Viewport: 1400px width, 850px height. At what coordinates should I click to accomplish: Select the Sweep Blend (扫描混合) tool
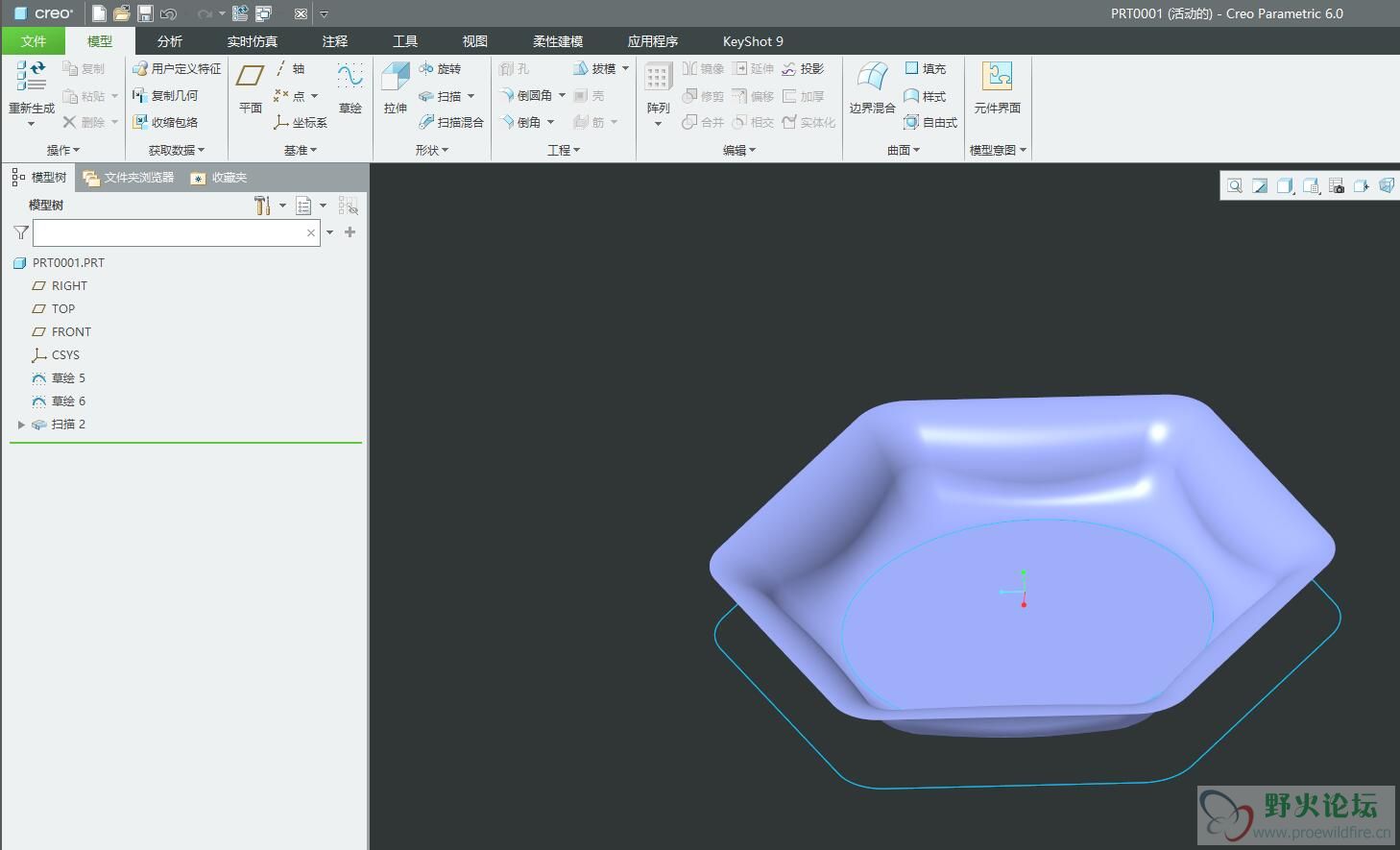click(451, 123)
